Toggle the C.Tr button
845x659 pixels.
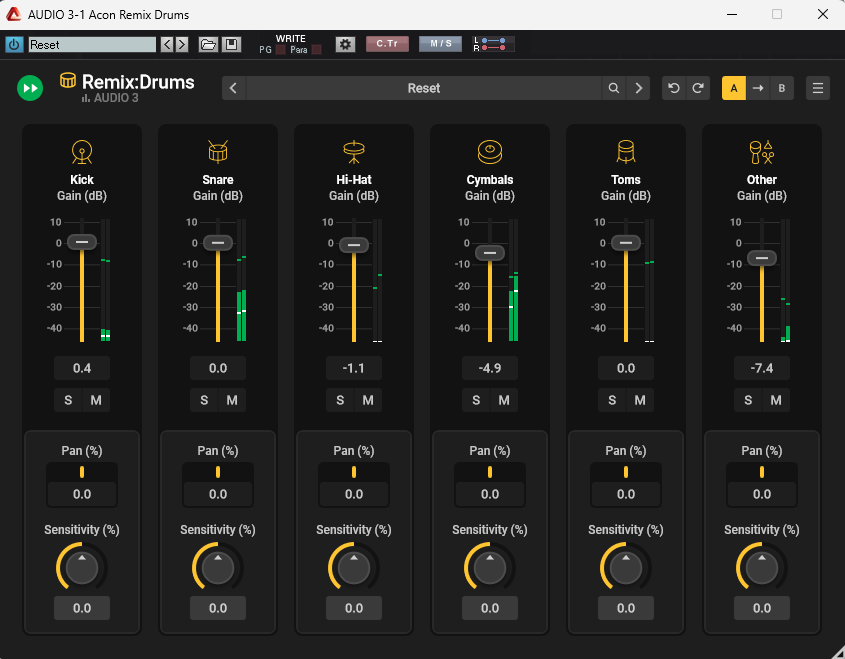coord(387,44)
